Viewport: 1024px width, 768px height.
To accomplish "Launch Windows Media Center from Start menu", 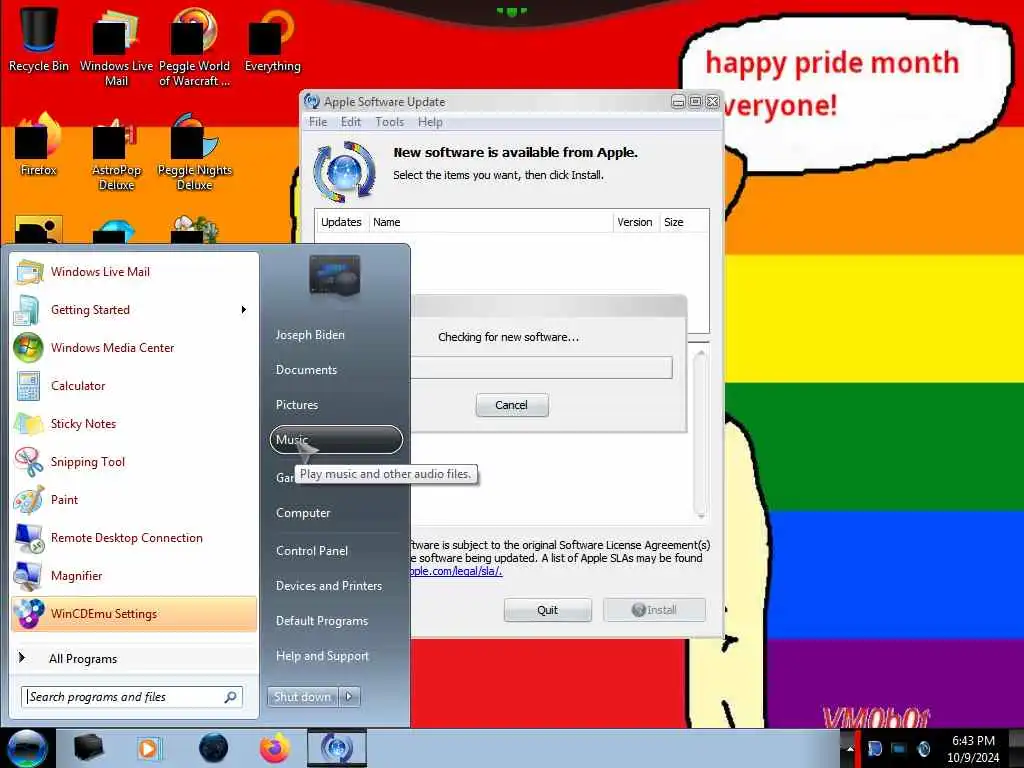I will coord(135,347).
